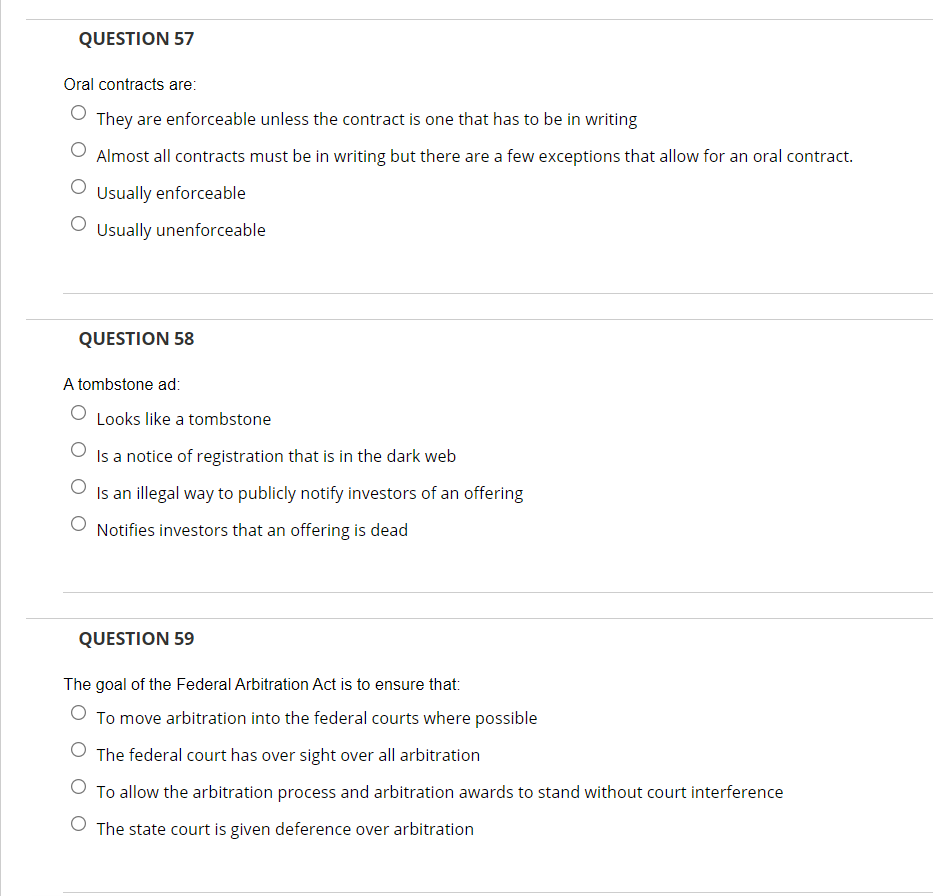The height and width of the screenshot is (896, 933).
Task: Click the divider below Question 58
Action: coord(497,589)
